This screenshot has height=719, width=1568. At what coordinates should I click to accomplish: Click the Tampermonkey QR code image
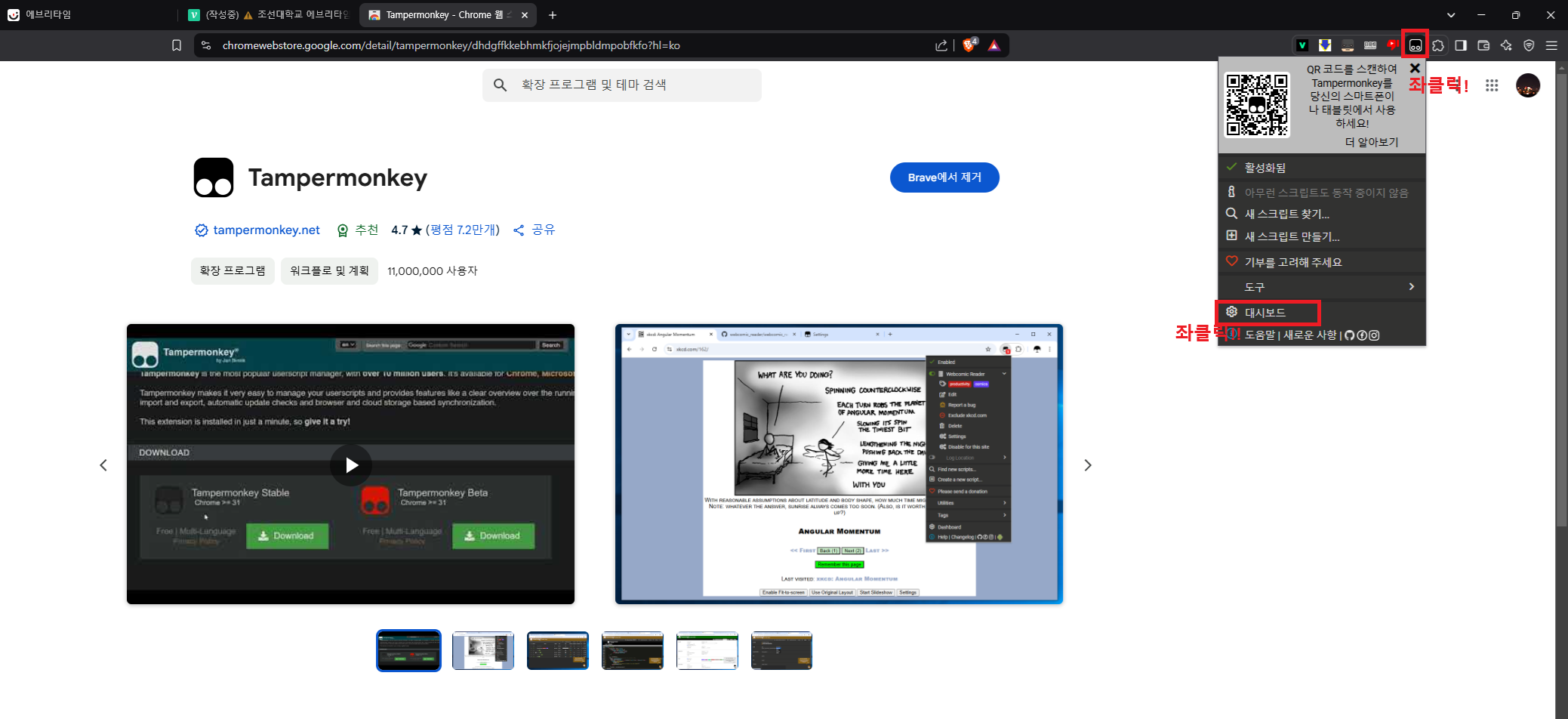(x=1257, y=104)
